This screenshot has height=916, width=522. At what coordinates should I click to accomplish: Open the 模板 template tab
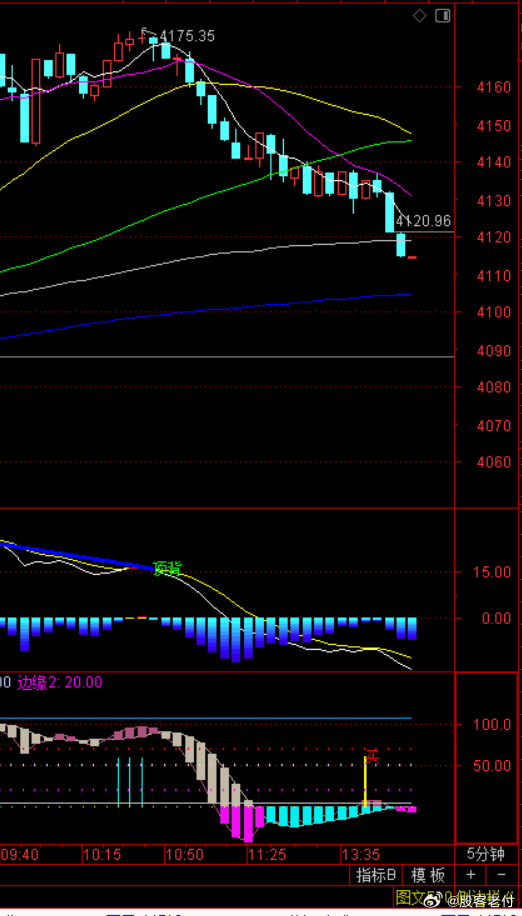(429, 875)
